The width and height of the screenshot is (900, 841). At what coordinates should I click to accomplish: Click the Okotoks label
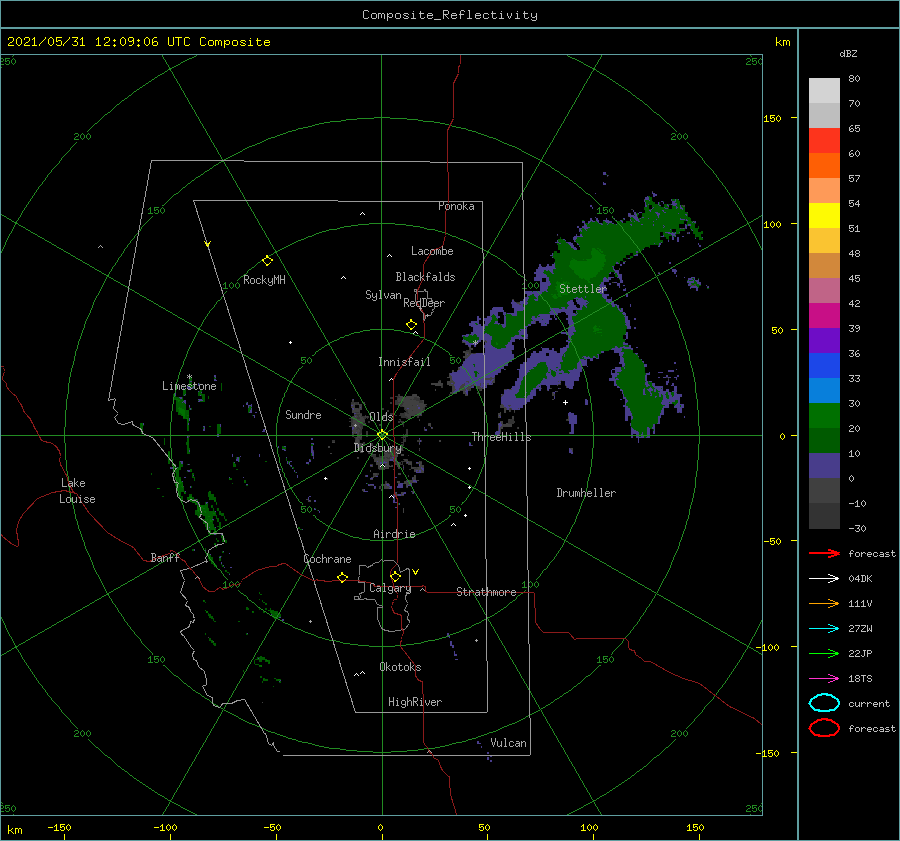point(401,667)
